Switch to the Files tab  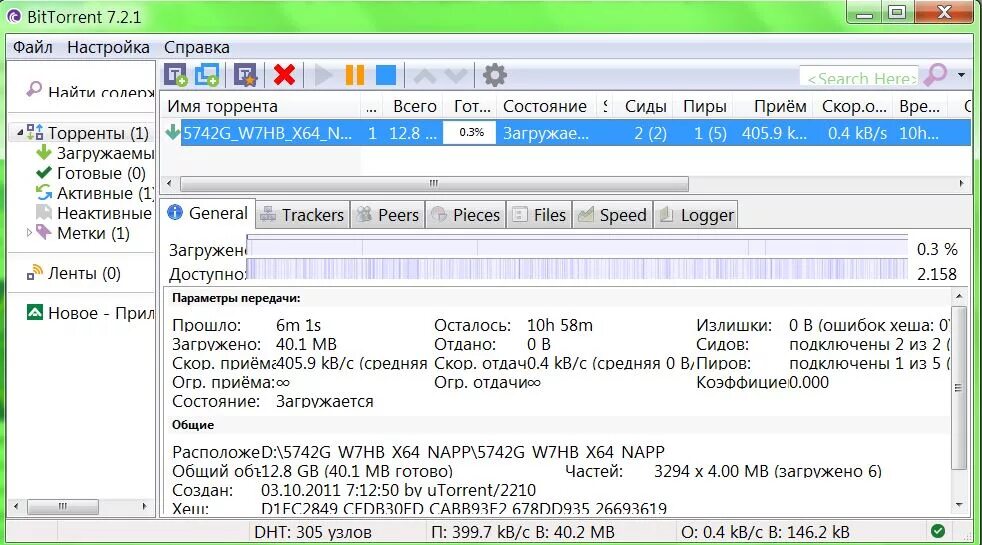pyautogui.click(x=539, y=215)
